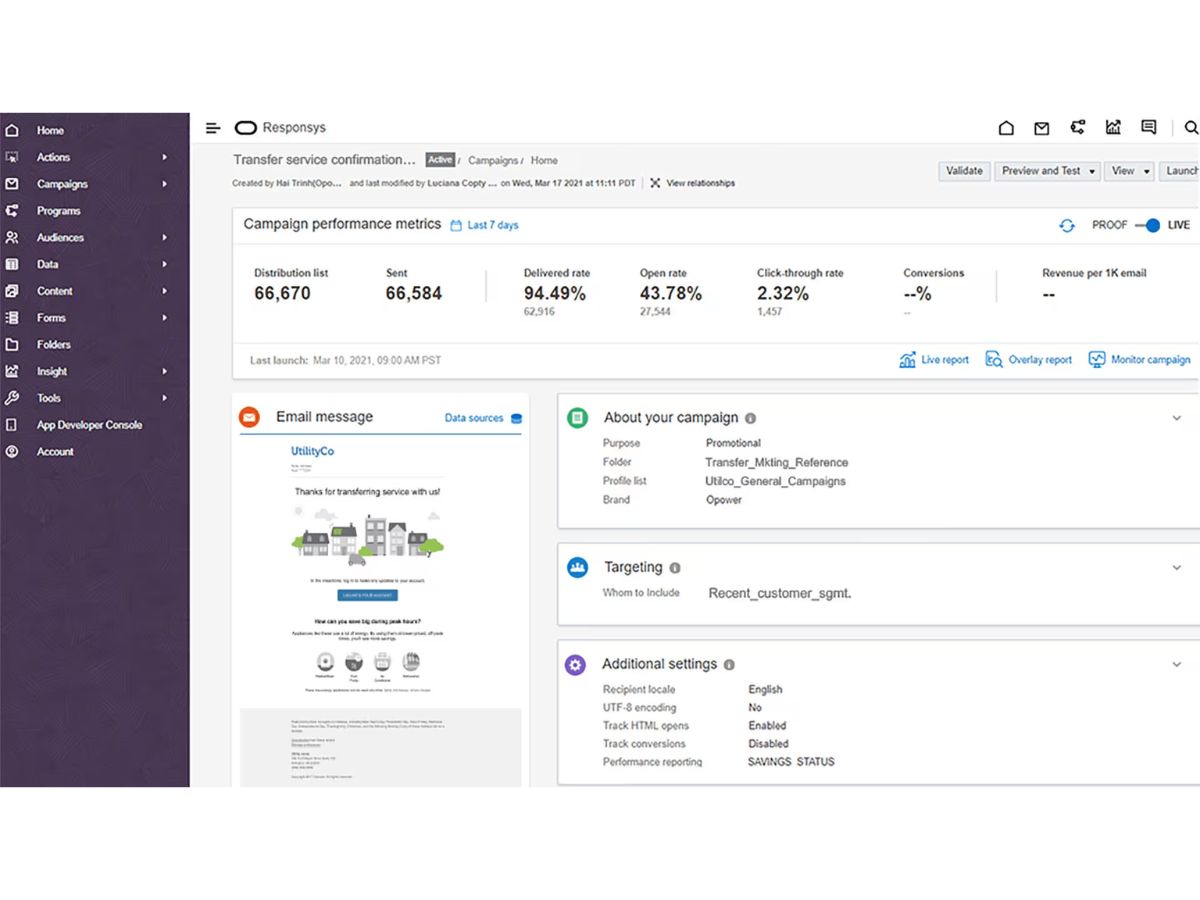Click the Oracle Responsys logo
1200x900 pixels.
pyautogui.click(x=280, y=128)
